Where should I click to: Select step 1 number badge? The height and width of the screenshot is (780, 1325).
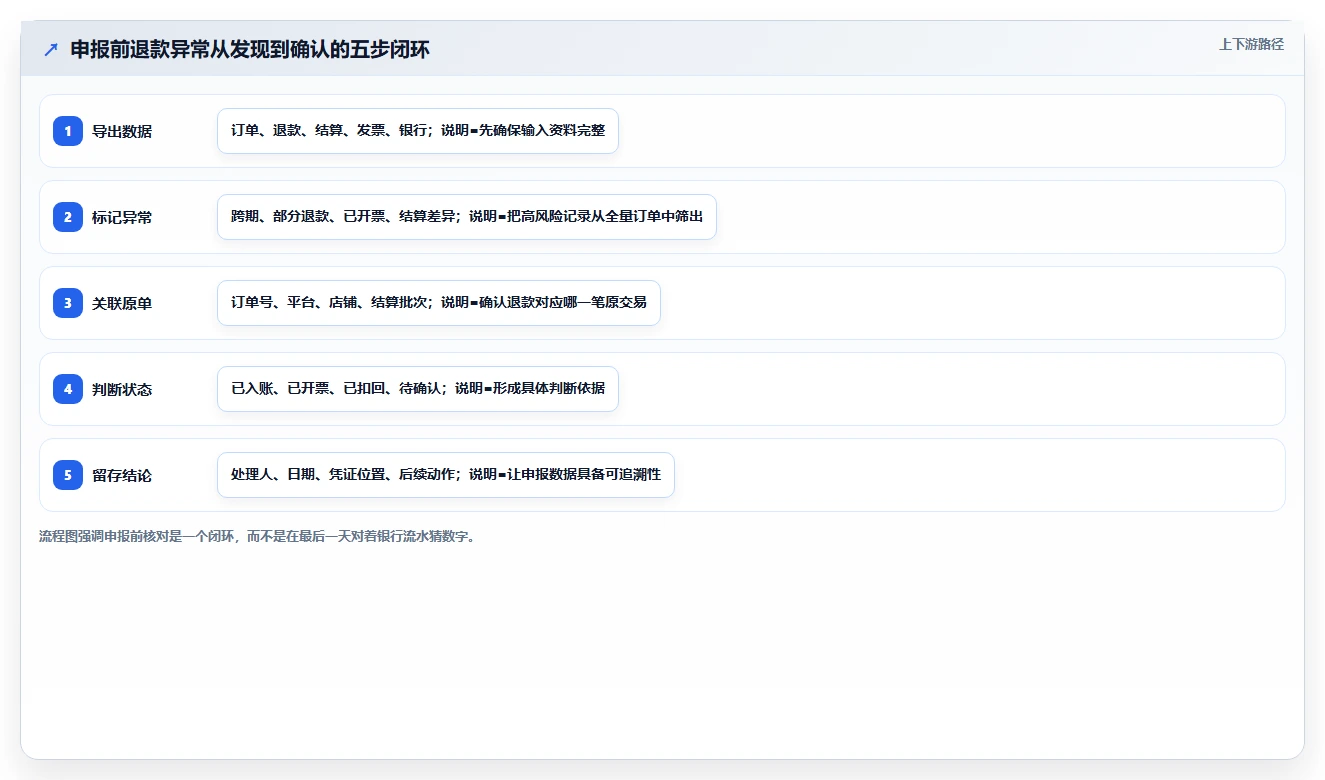68,131
